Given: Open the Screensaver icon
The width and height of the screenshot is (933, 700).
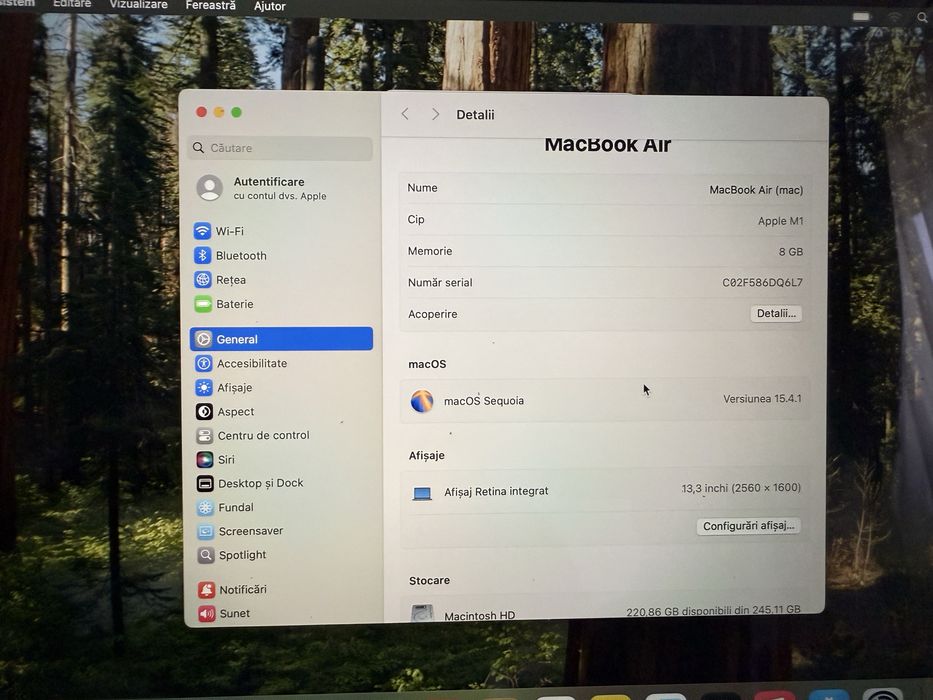Looking at the screenshot, I should tap(205, 531).
